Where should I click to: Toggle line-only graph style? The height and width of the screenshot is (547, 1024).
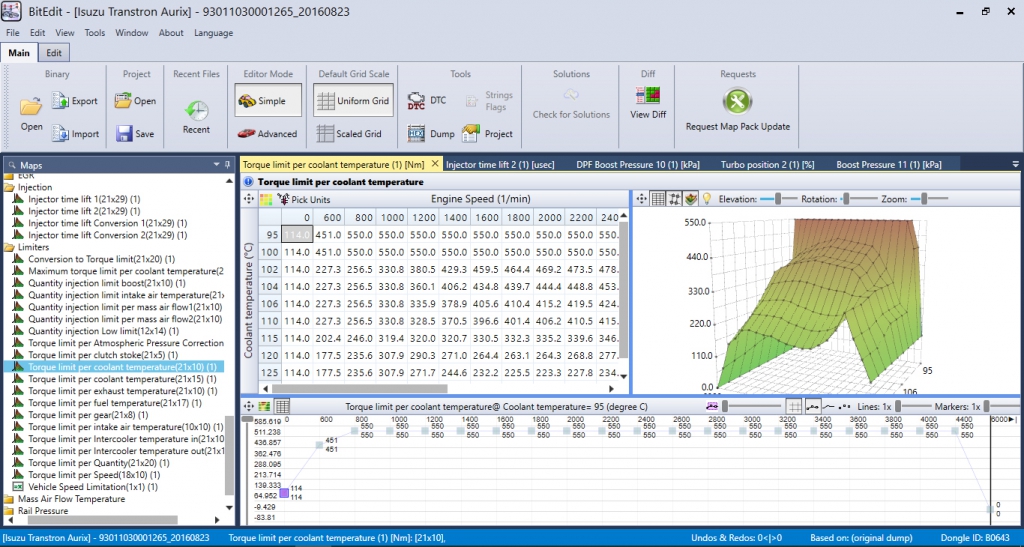829,407
